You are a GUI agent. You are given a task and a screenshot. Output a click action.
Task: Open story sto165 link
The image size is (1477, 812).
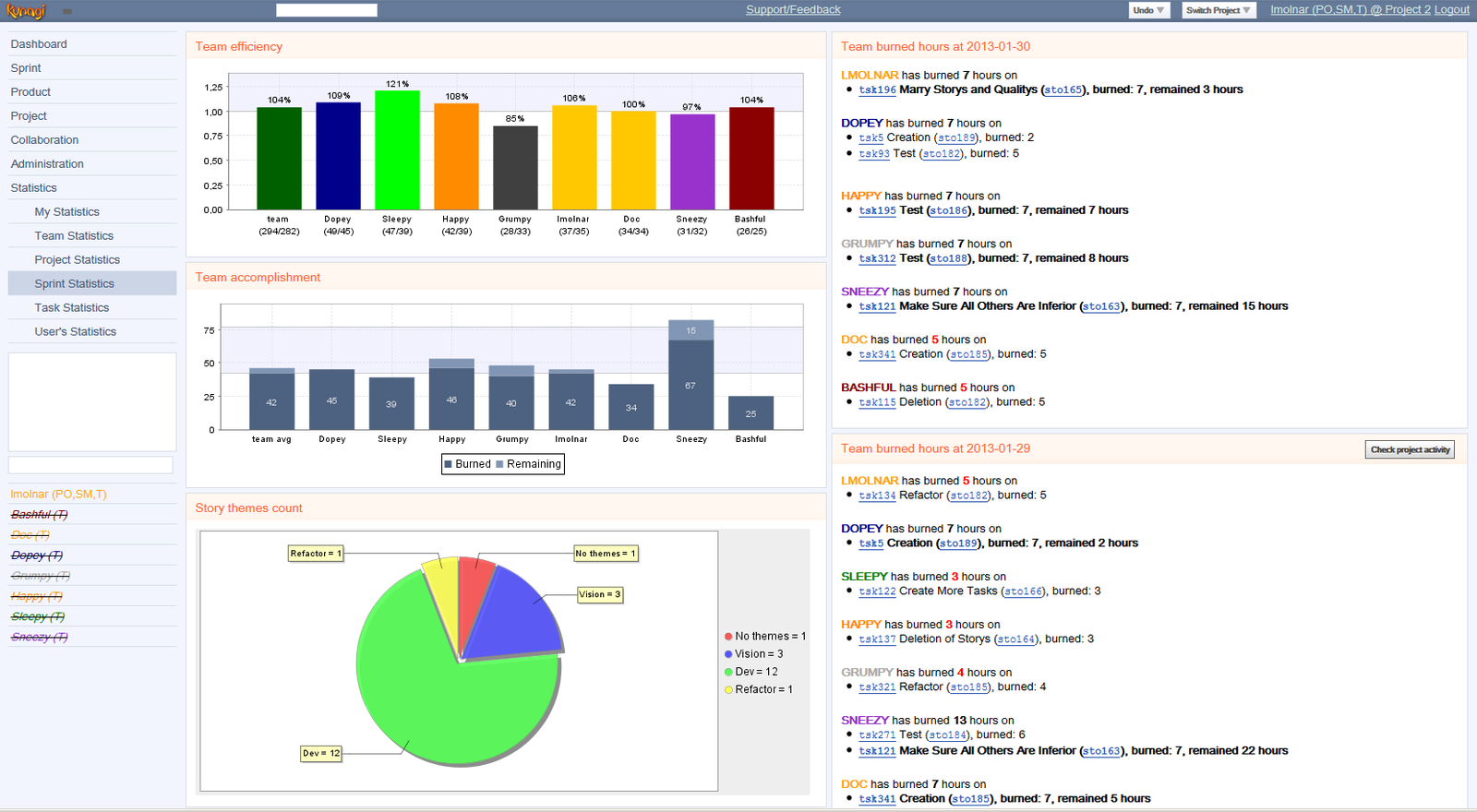click(x=1063, y=90)
